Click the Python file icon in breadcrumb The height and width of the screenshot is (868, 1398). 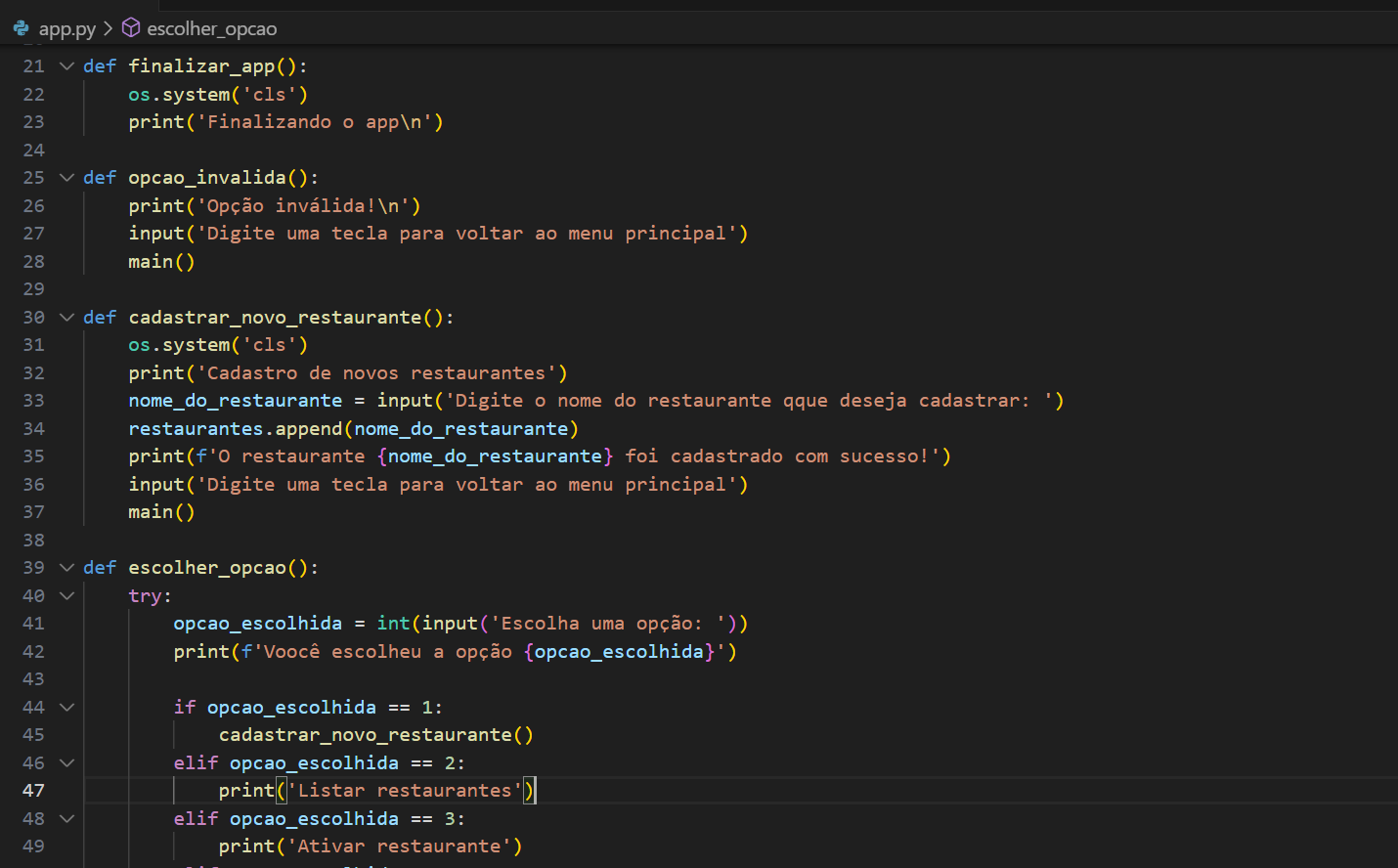pyautogui.click(x=21, y=28)
